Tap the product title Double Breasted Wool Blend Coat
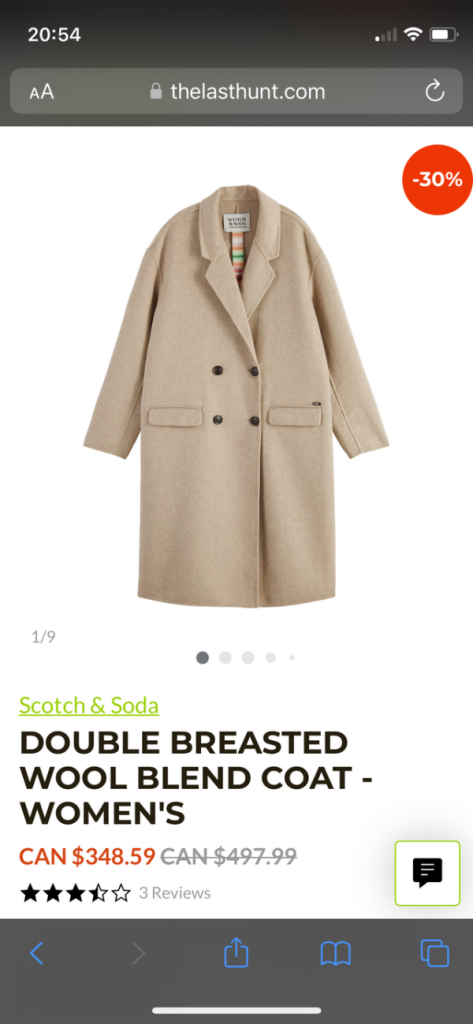This screenshot has height=1024, width=473. click(196, 778)
